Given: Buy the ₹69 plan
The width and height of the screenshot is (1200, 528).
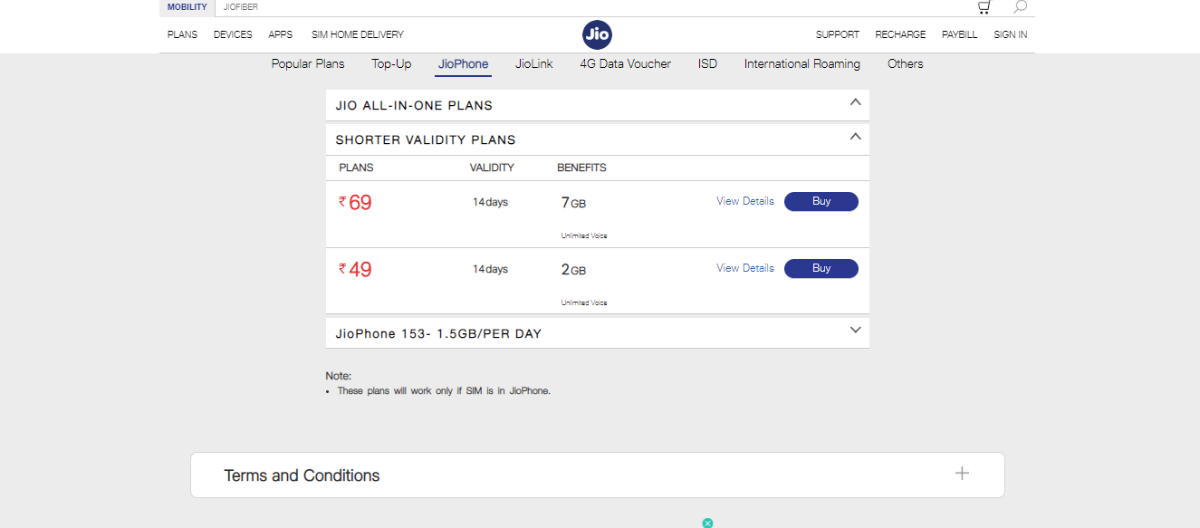Looking at the screenshot, I should pyautogui.click(x=821, y=201).
